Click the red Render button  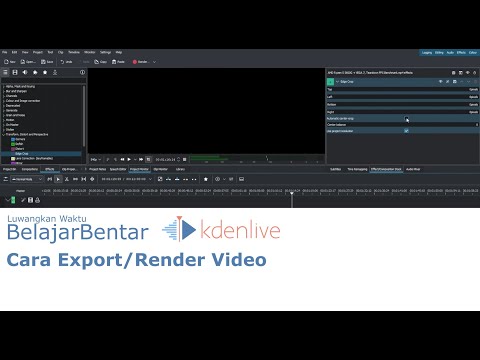coord(140,62)
